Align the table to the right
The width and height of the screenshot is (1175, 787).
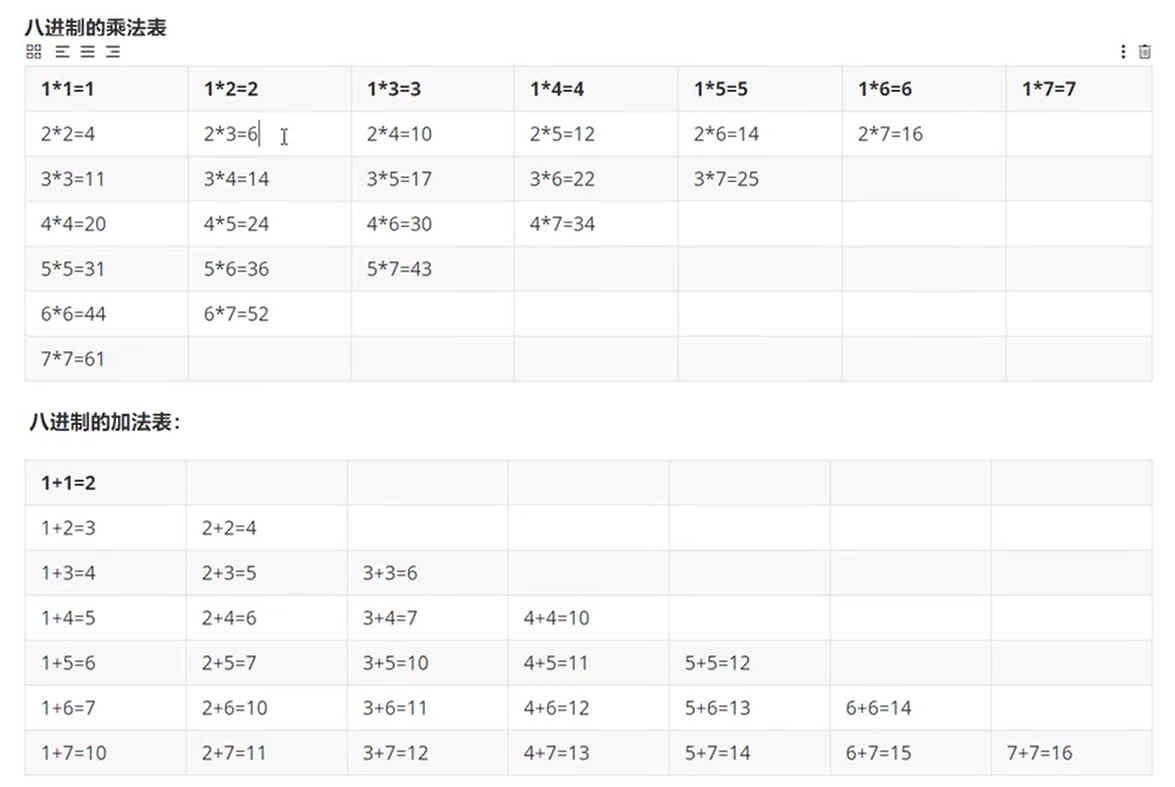(112, 52)
